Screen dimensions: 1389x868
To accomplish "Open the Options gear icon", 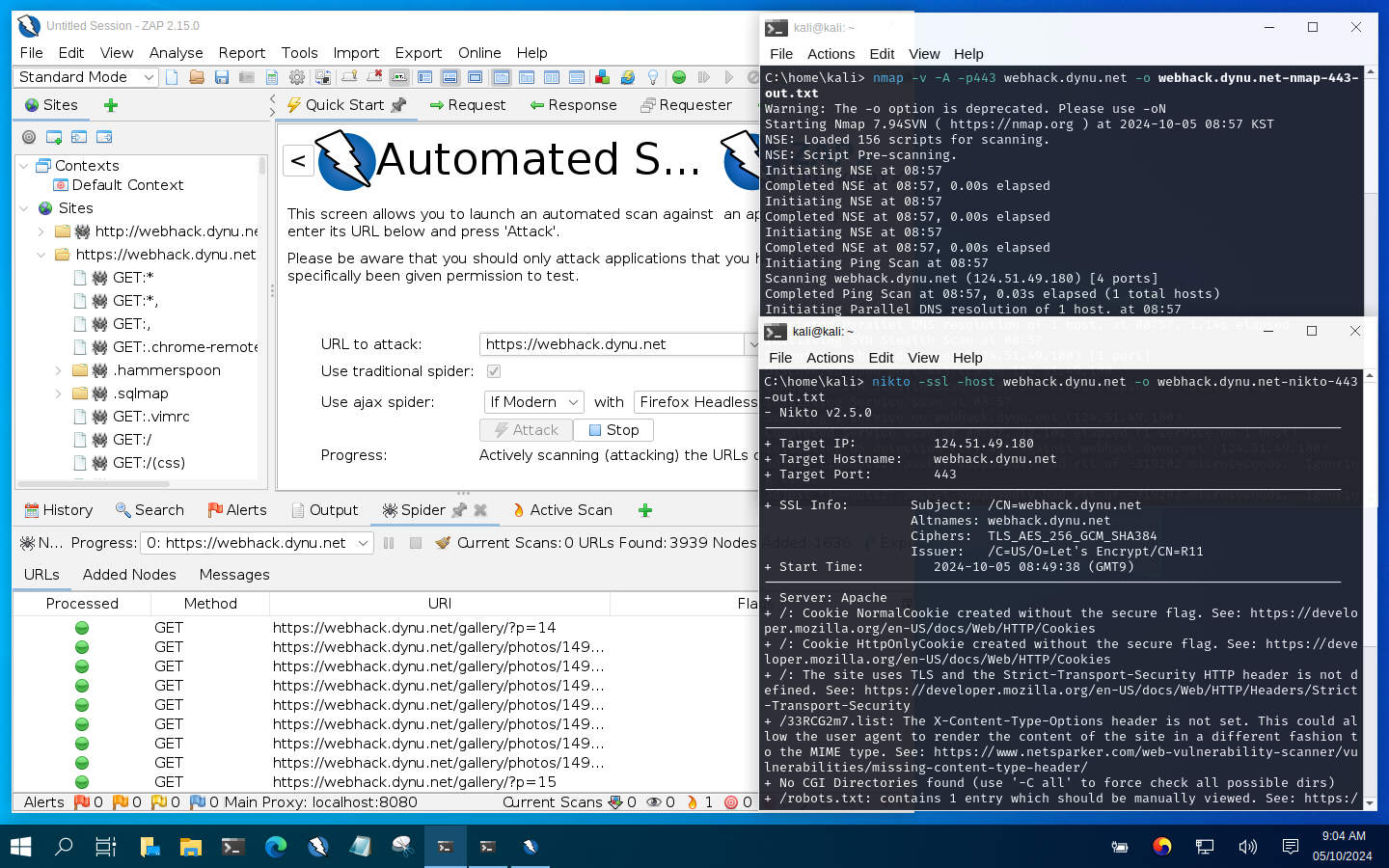I will (x=297, y=77).
